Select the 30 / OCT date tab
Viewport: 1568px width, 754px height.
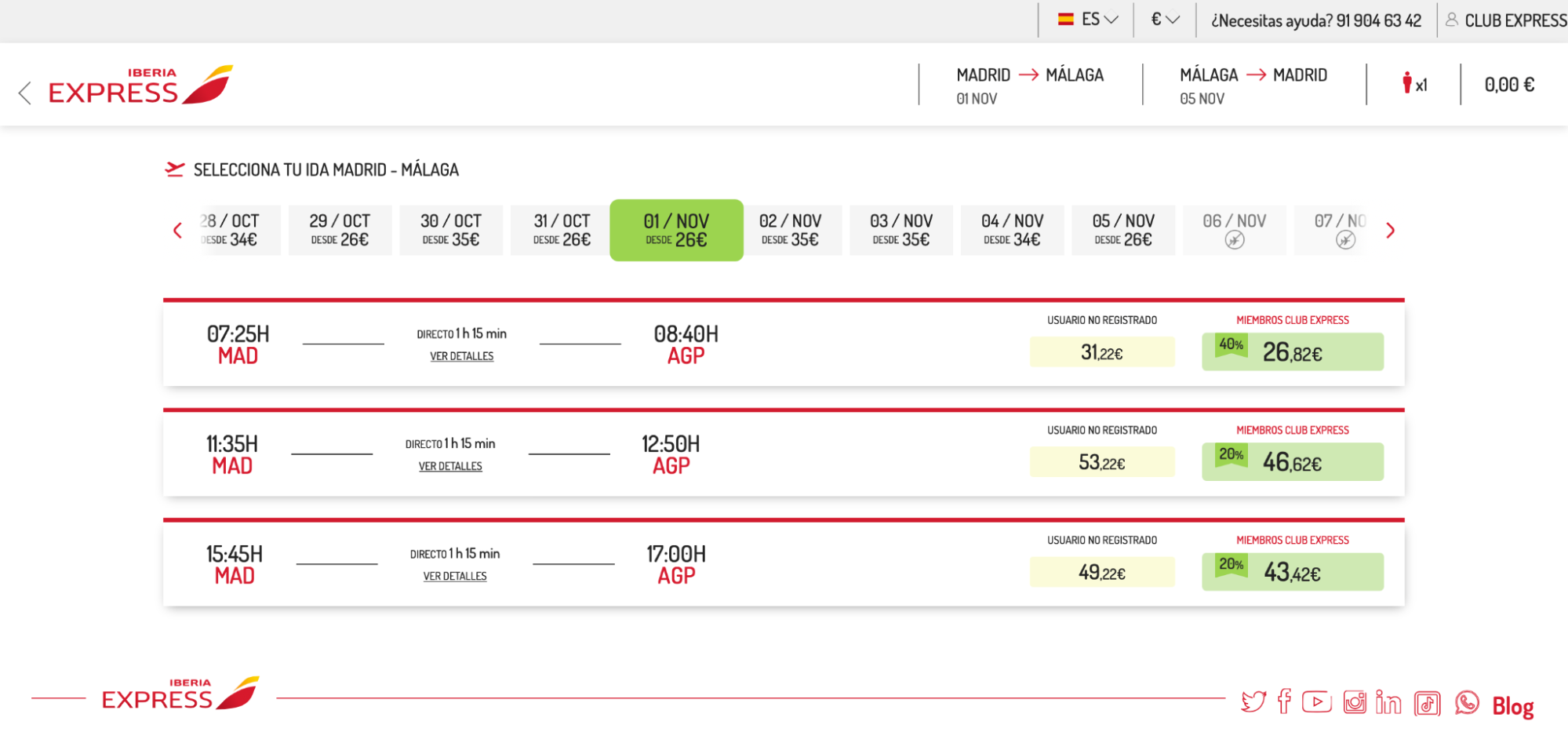[x=451, y=230]
